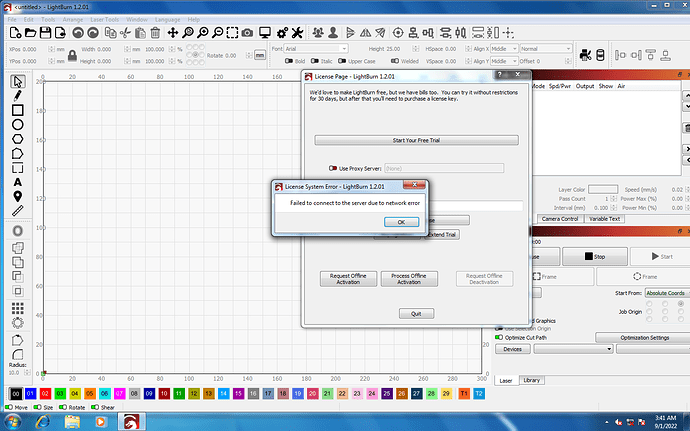Click the Save floppy disk icon
The height and width of the screenshot is (431, 690).
click(x=45, y=33)
